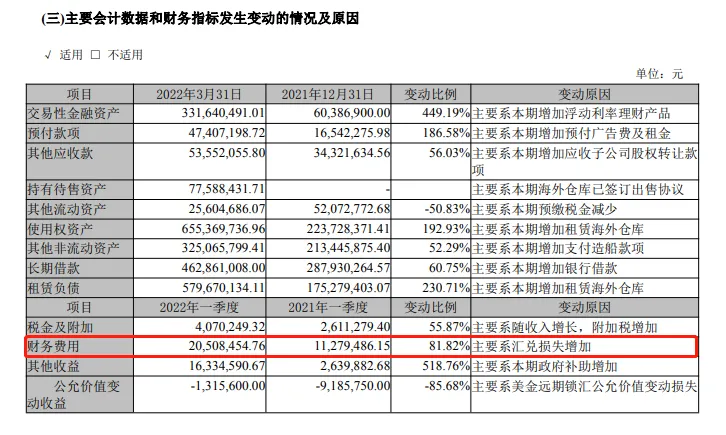Click the 持有待售资产 row label
The image size is (726, 435).
(x=67, y=189)
